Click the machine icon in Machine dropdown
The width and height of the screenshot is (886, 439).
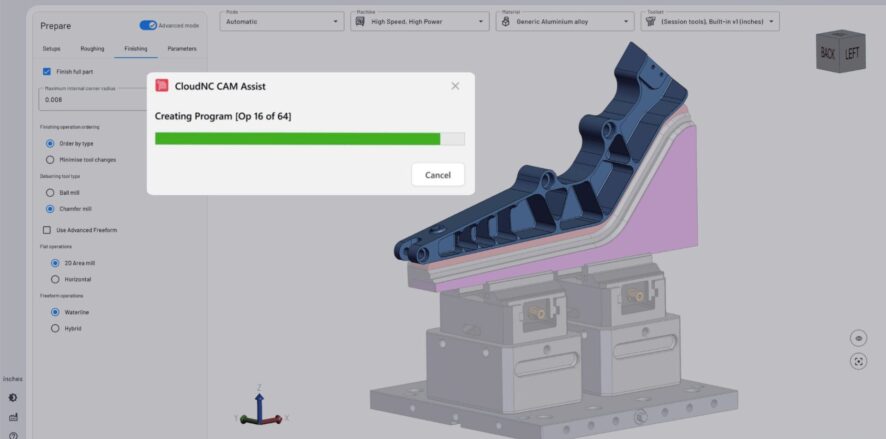coord(360,21)
